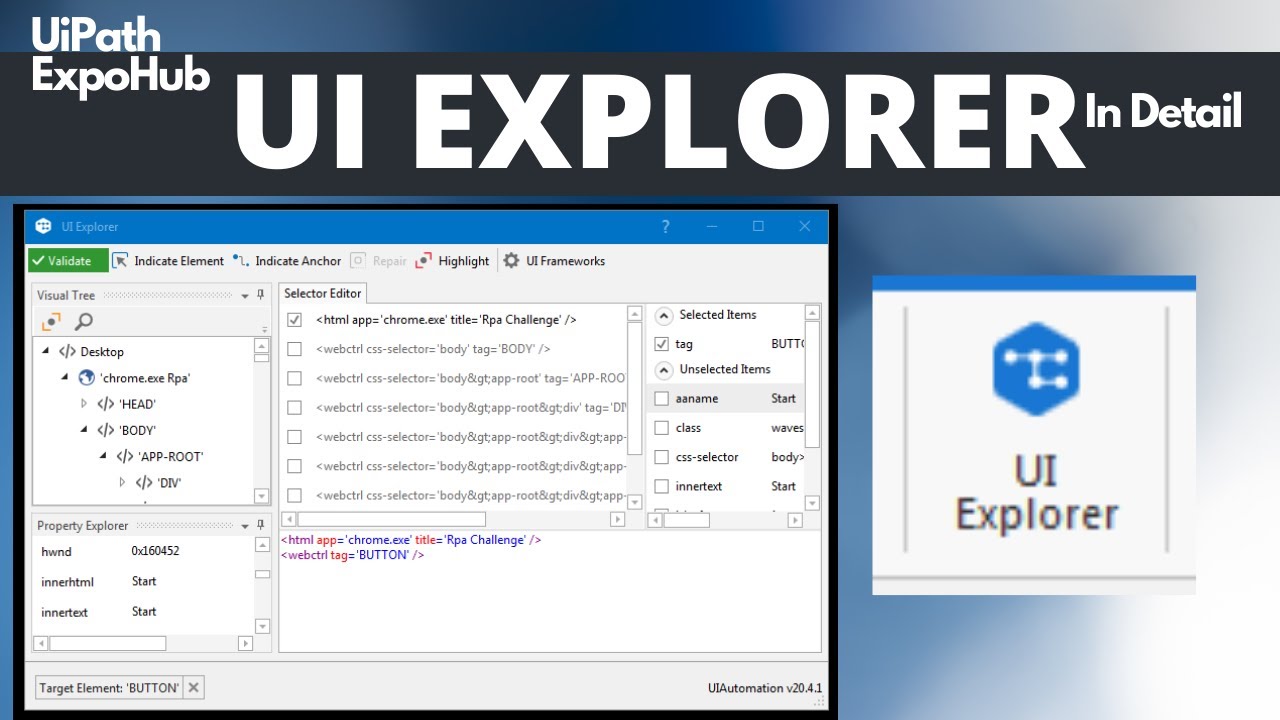Remove the Target Element 'BUTTON' with X
Image resolution: width=1280 pixels, height=720 pixels.
pos(194,687)
